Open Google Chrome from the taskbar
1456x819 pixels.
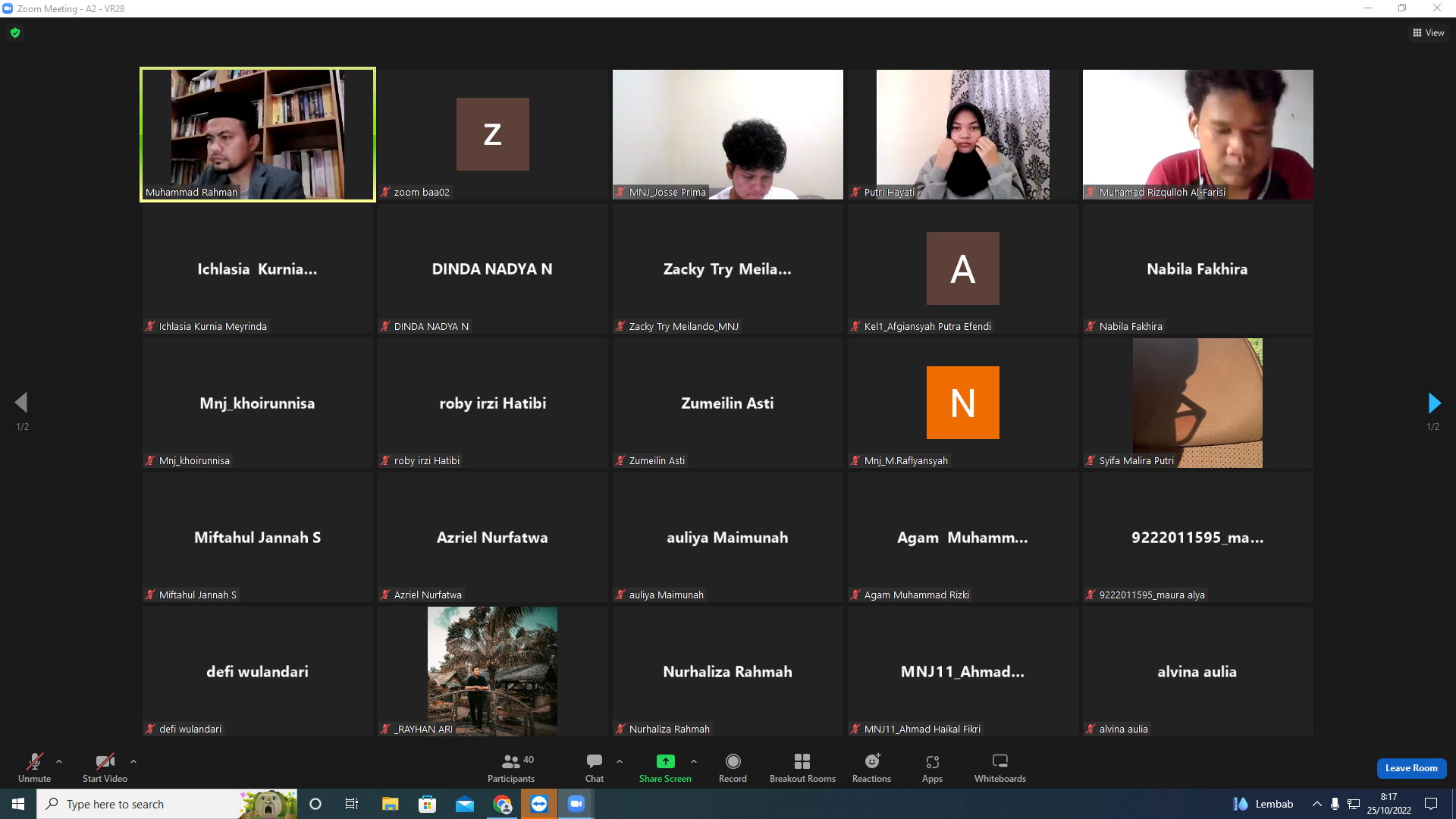pos(502,804)
